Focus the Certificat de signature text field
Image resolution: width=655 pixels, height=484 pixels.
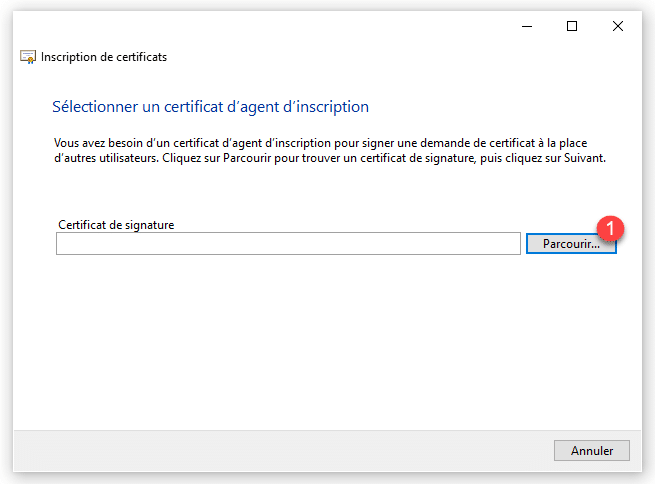click(288, 244)
